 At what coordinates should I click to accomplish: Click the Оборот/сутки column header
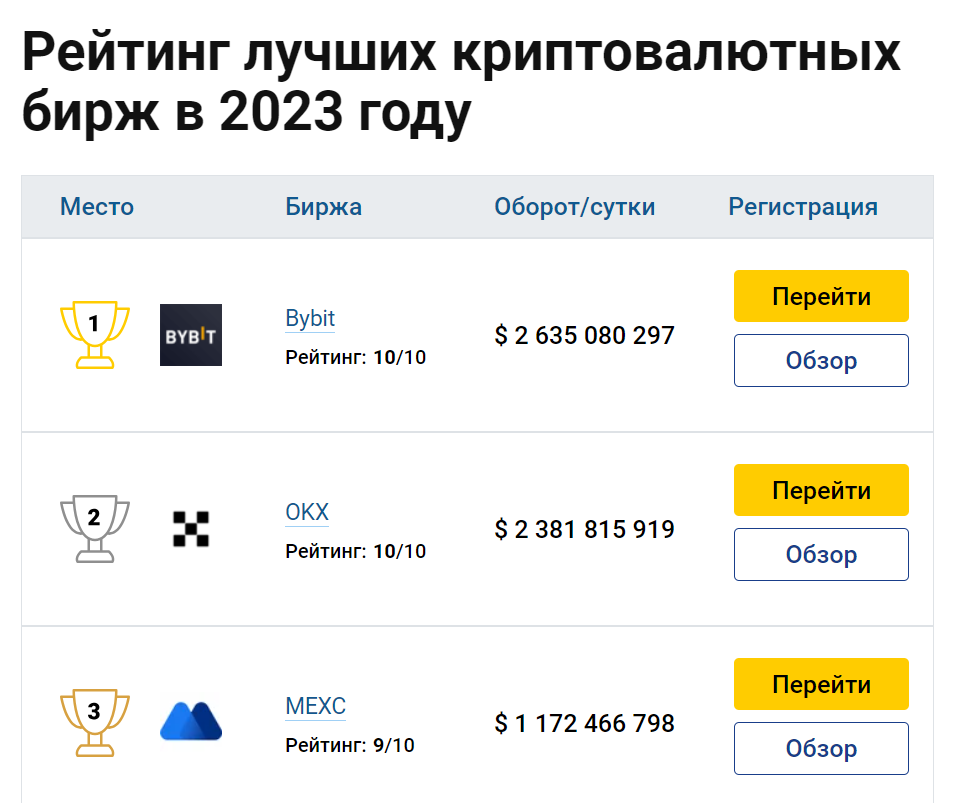point(575,207)
